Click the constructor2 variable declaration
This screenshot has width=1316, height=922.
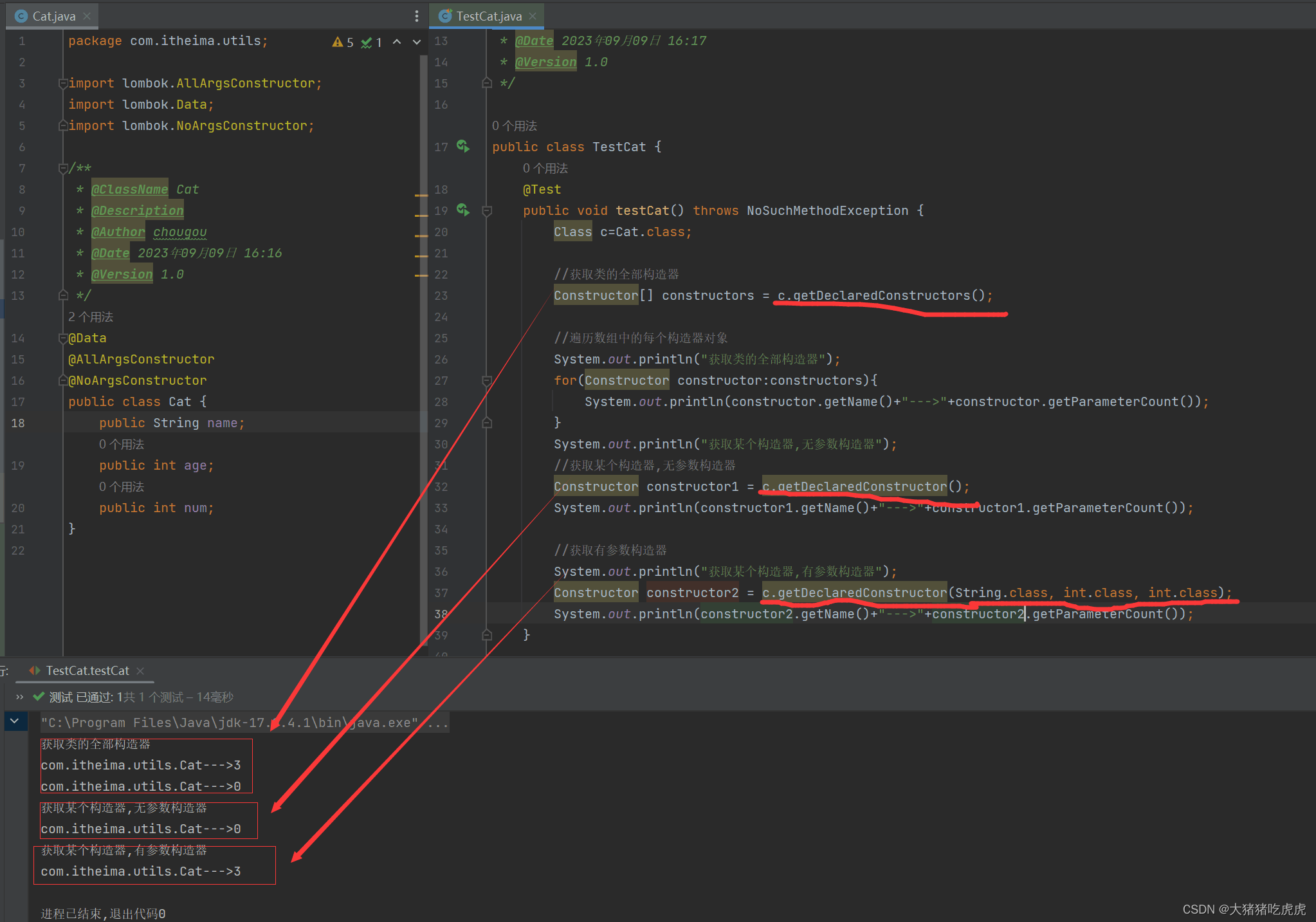pyautogui.click(x=693, y=593)
